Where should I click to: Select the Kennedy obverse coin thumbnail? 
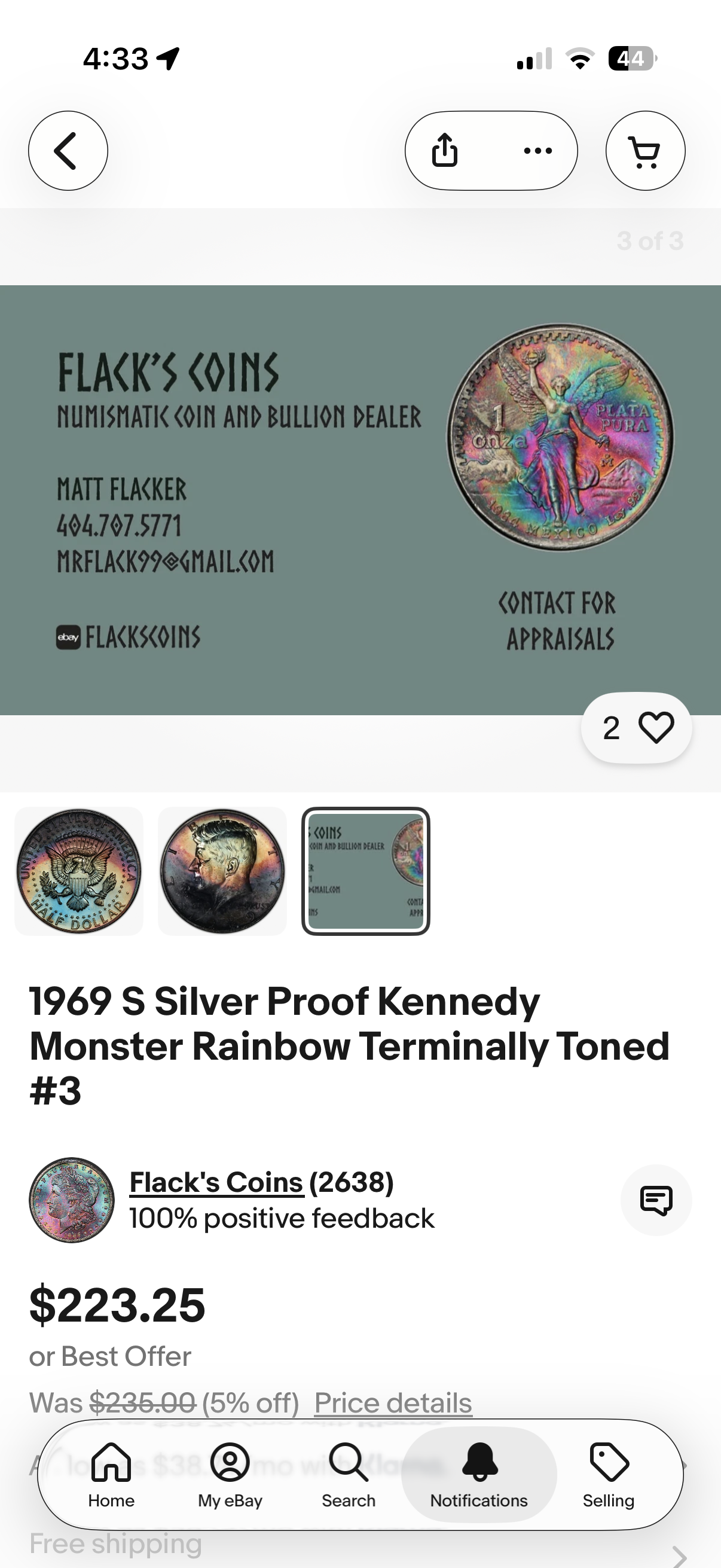(x=222, y=871)
